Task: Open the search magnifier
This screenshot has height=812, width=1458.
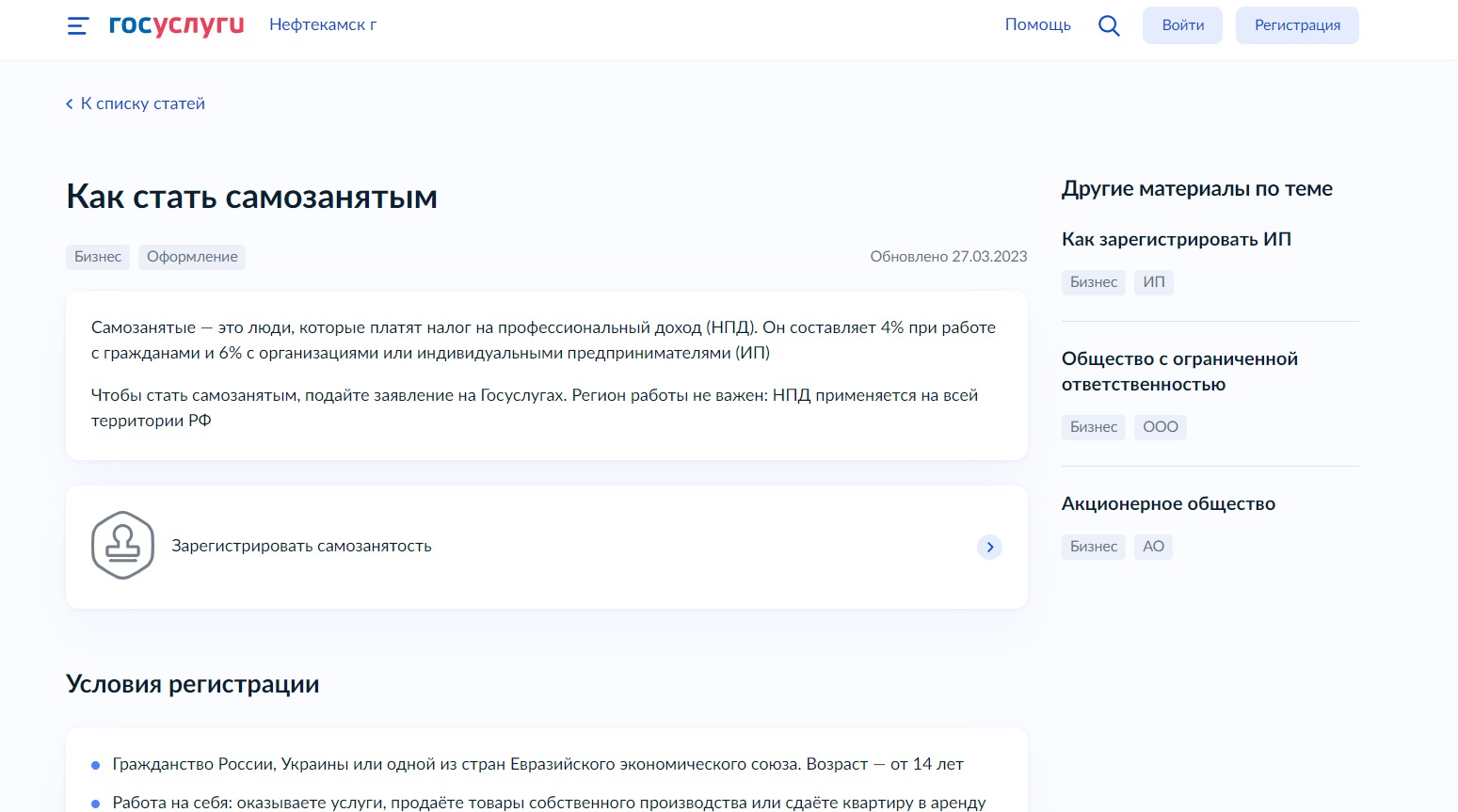Action: (x=1109, y=25)
